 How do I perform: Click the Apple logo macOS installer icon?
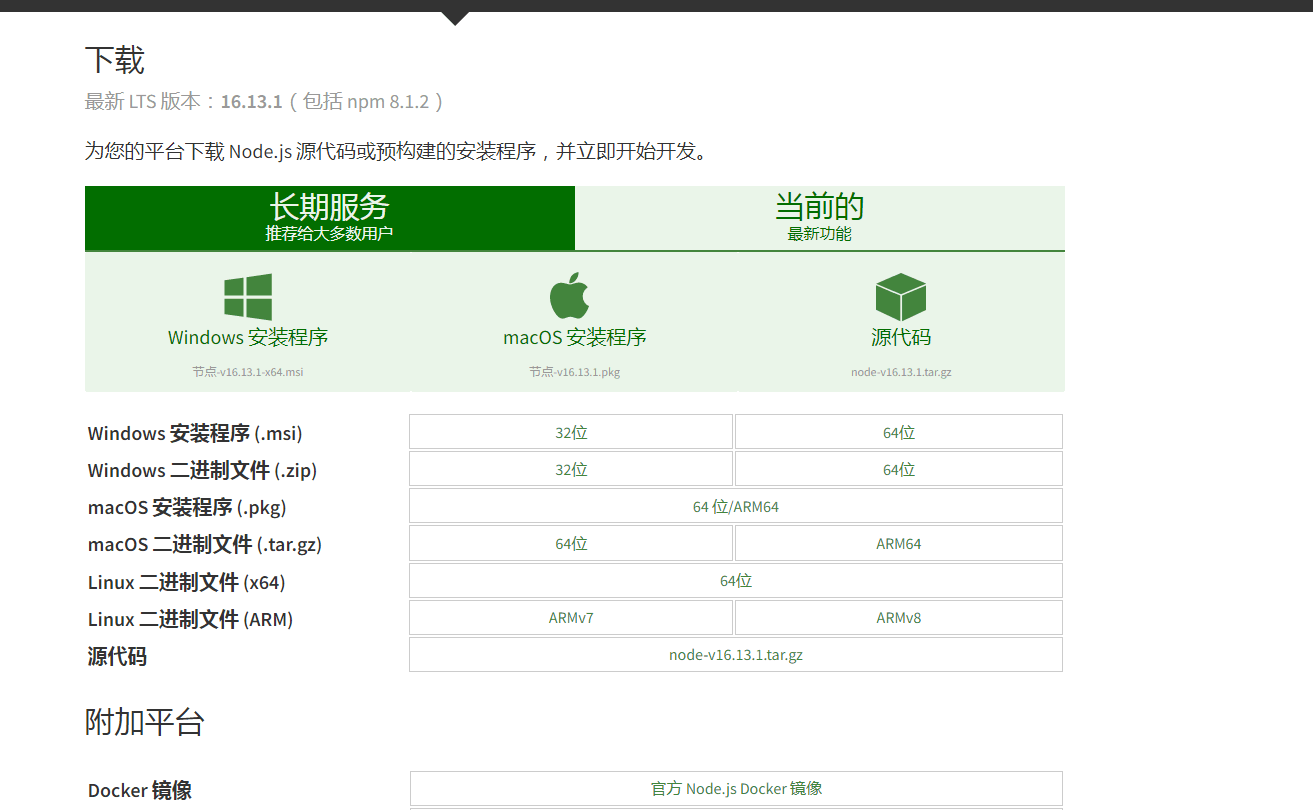(569, 295)
